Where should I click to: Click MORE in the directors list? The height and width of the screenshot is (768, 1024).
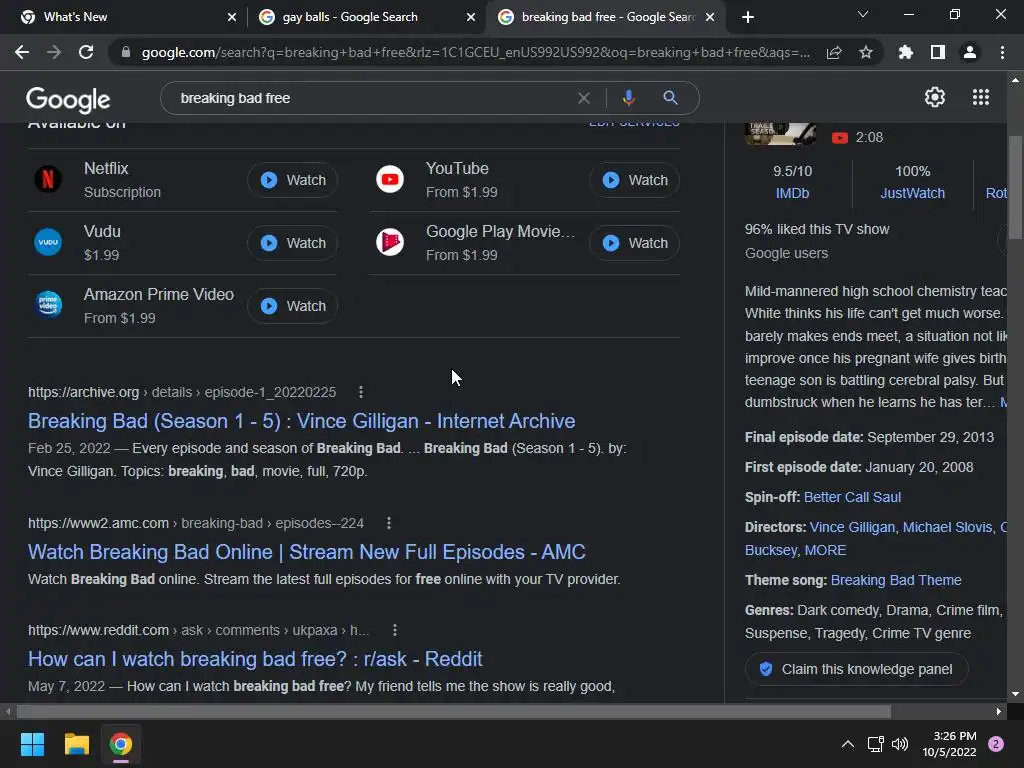pyautogui.click(x=825, y=550)
